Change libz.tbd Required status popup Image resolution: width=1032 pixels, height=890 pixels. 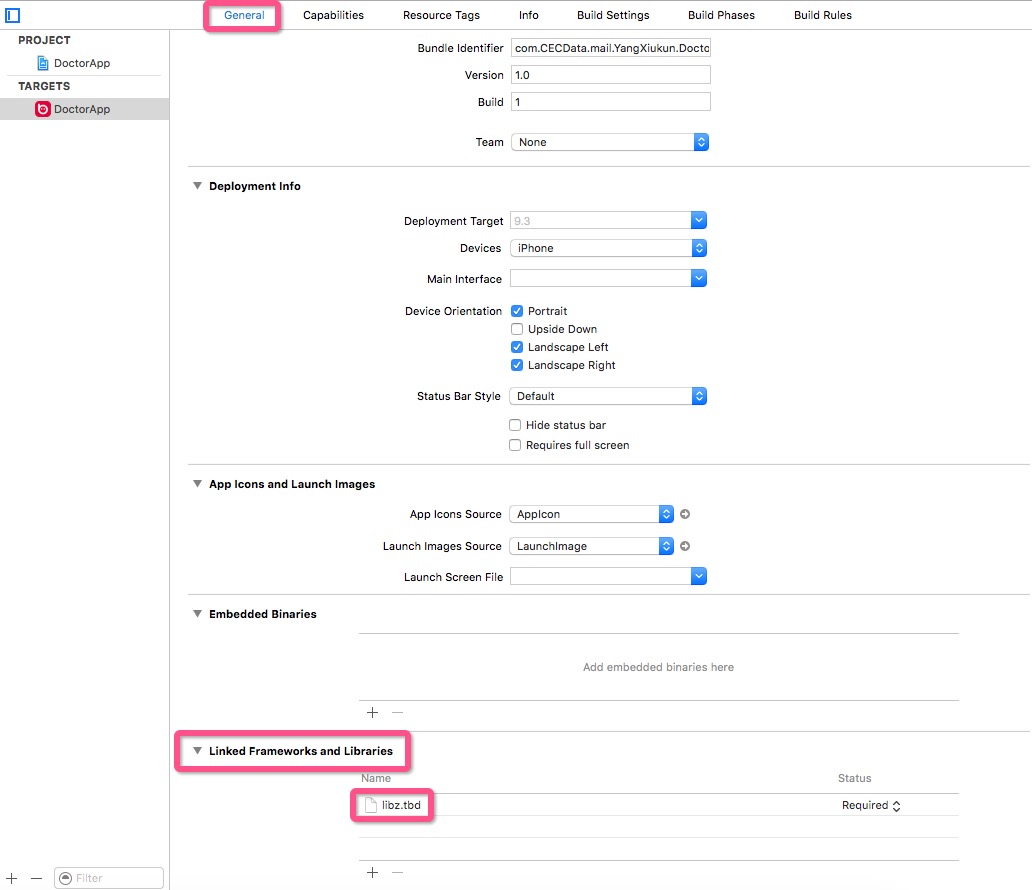pyautogui.click(x=871, y=805)
